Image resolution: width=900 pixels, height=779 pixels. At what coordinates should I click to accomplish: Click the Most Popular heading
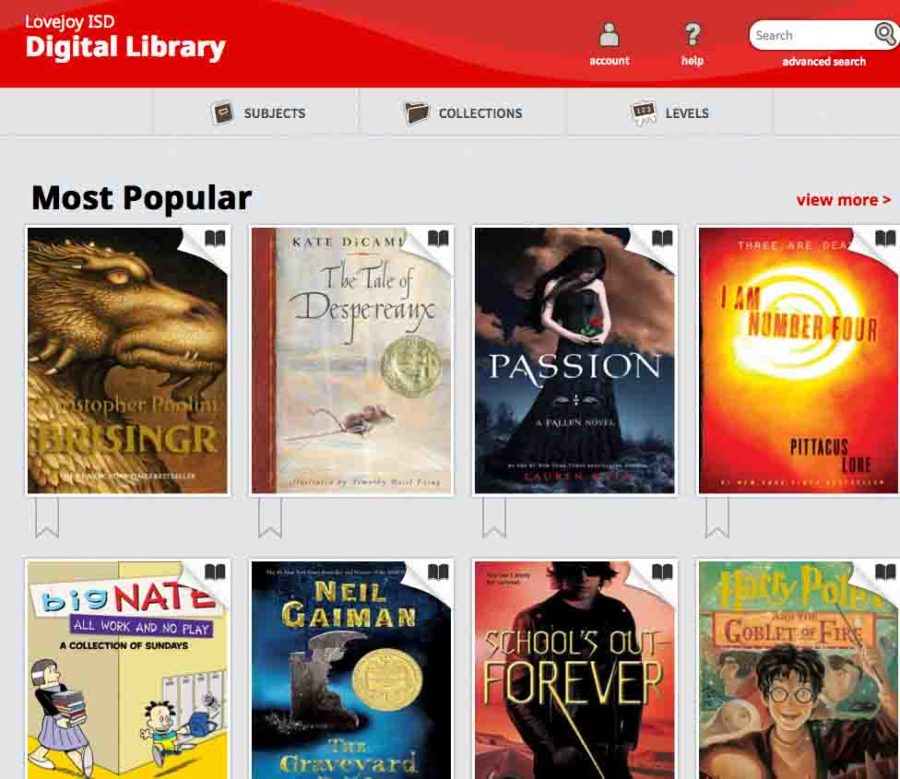click(x=141, y=198)
